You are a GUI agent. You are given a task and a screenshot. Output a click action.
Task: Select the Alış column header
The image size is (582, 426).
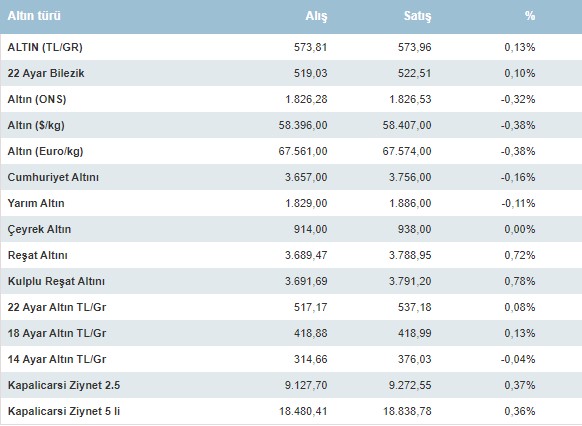[316, 16]
